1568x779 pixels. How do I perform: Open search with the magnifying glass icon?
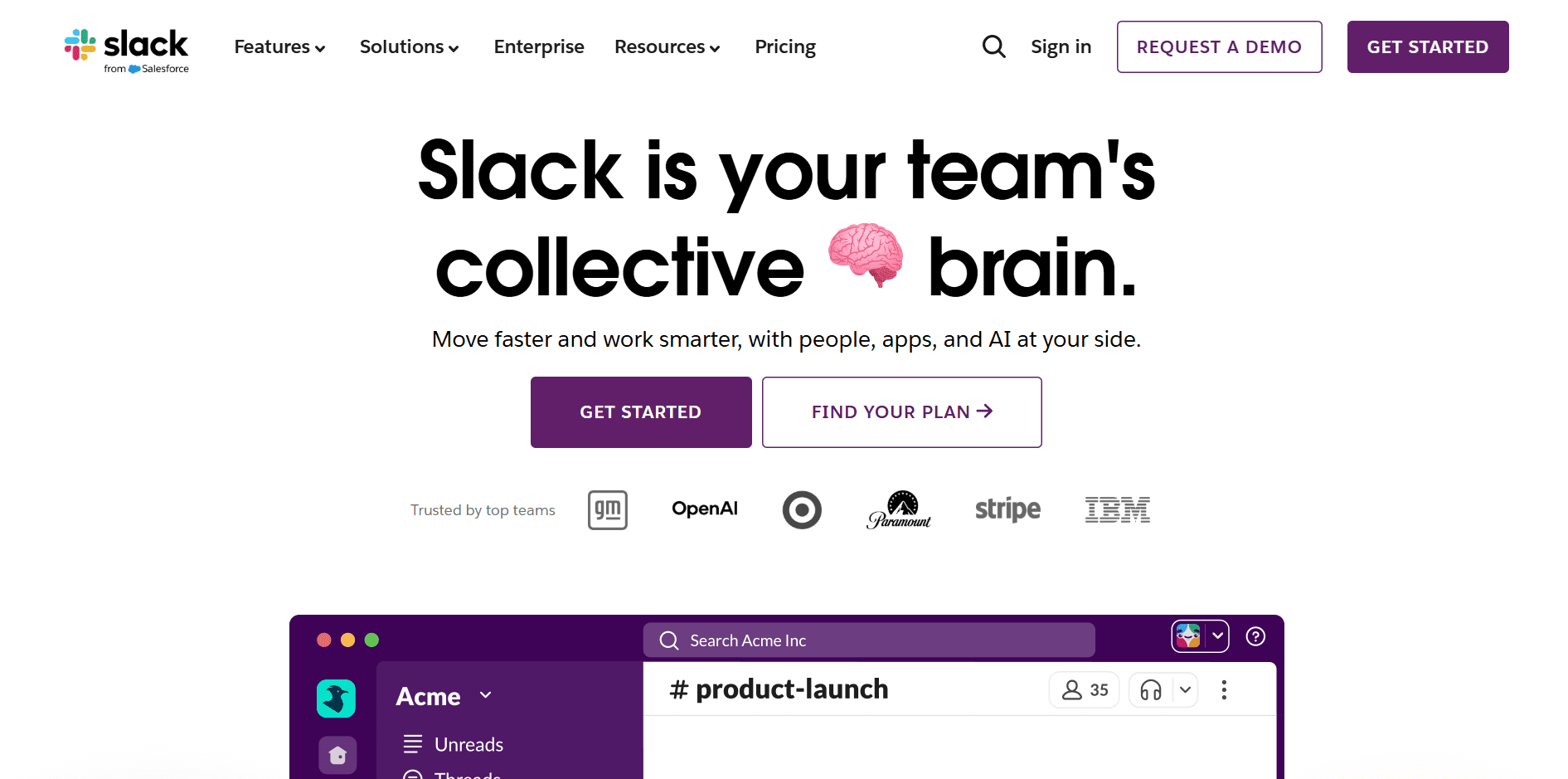[993, 46]
